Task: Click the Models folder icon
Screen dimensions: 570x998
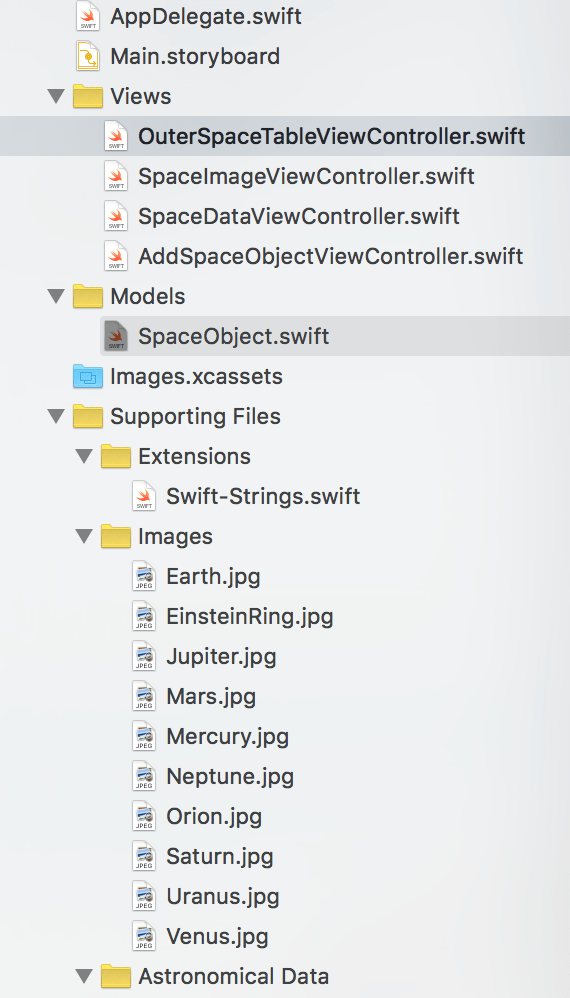Action: coord(88,297)
